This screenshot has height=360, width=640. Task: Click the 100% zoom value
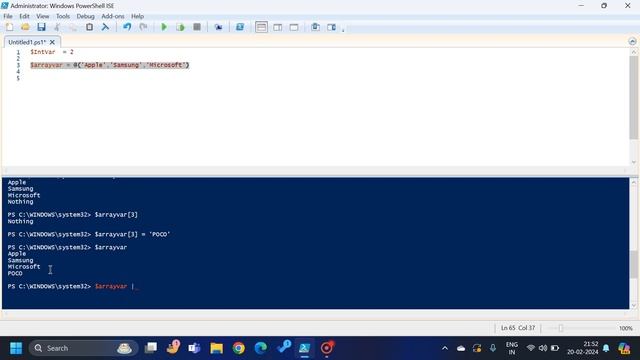(625, 328)
